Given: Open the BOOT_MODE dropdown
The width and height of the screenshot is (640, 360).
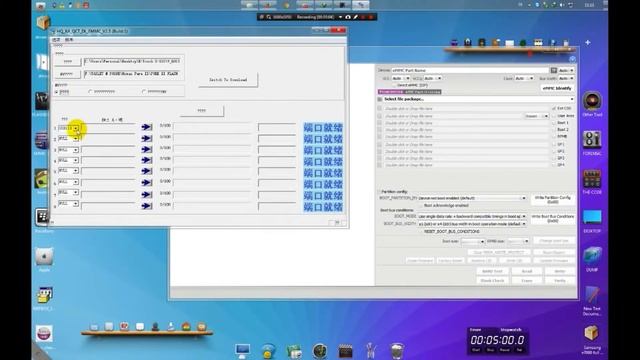Looking at the screenshot, I should (x=524, y=216).
